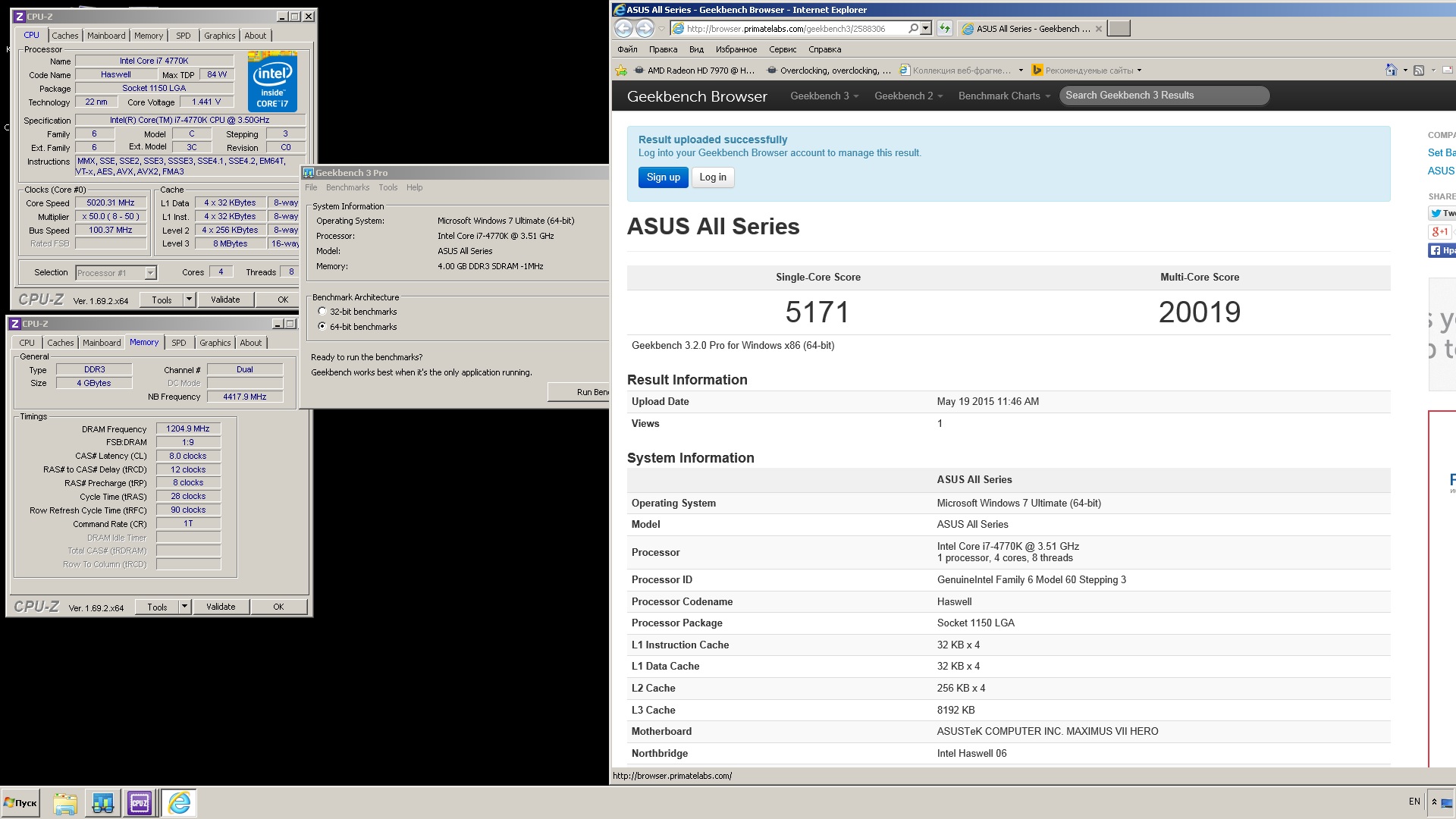The width and height of the screenshot is (1456, 819).
Task: Open Overclocking bookmark in favorites bar
Action: (x=829, y=71)
